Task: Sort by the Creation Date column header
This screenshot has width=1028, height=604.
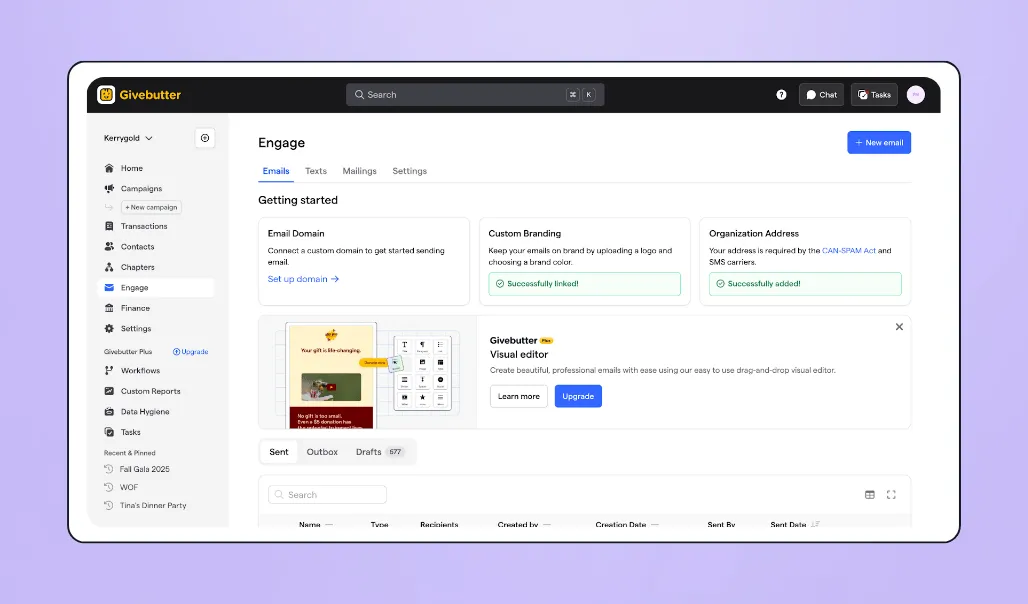Action: (x=627, y=525)
